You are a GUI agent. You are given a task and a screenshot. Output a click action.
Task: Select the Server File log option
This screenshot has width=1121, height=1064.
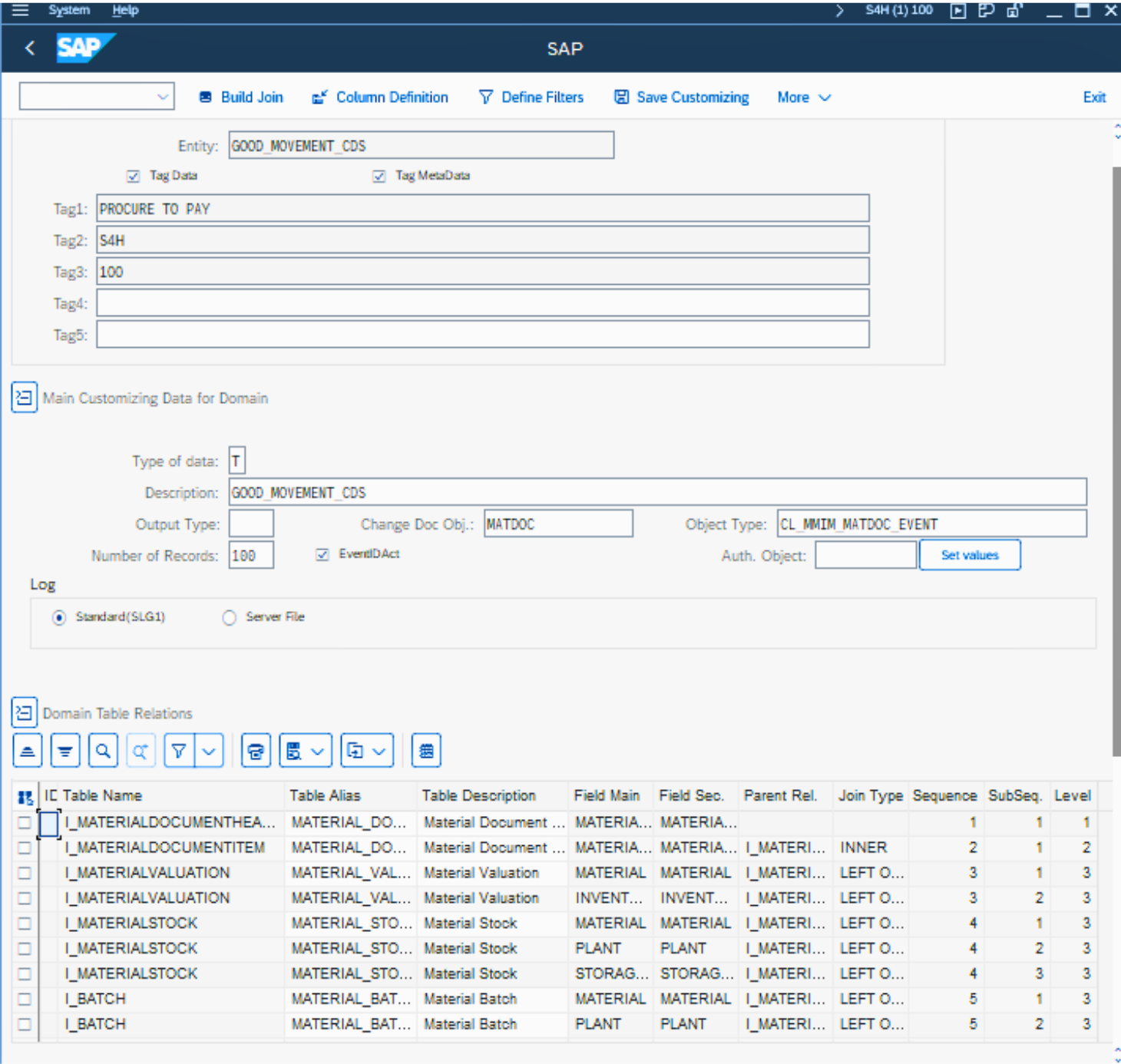(x=229, y=618)
